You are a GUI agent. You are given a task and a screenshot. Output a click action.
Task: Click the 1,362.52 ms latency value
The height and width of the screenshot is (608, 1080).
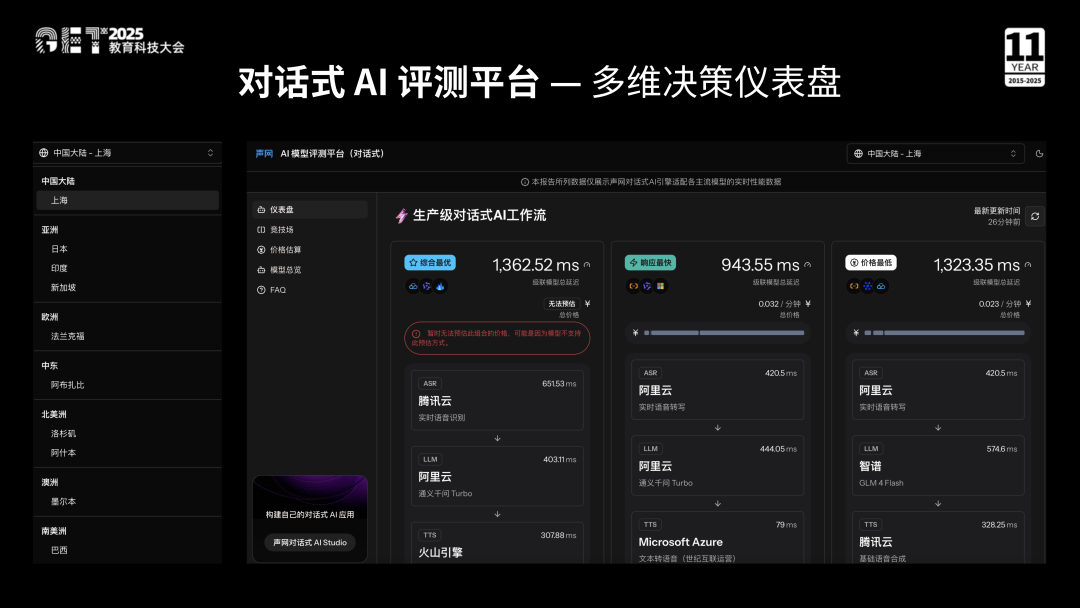click(x=536, y=265)
